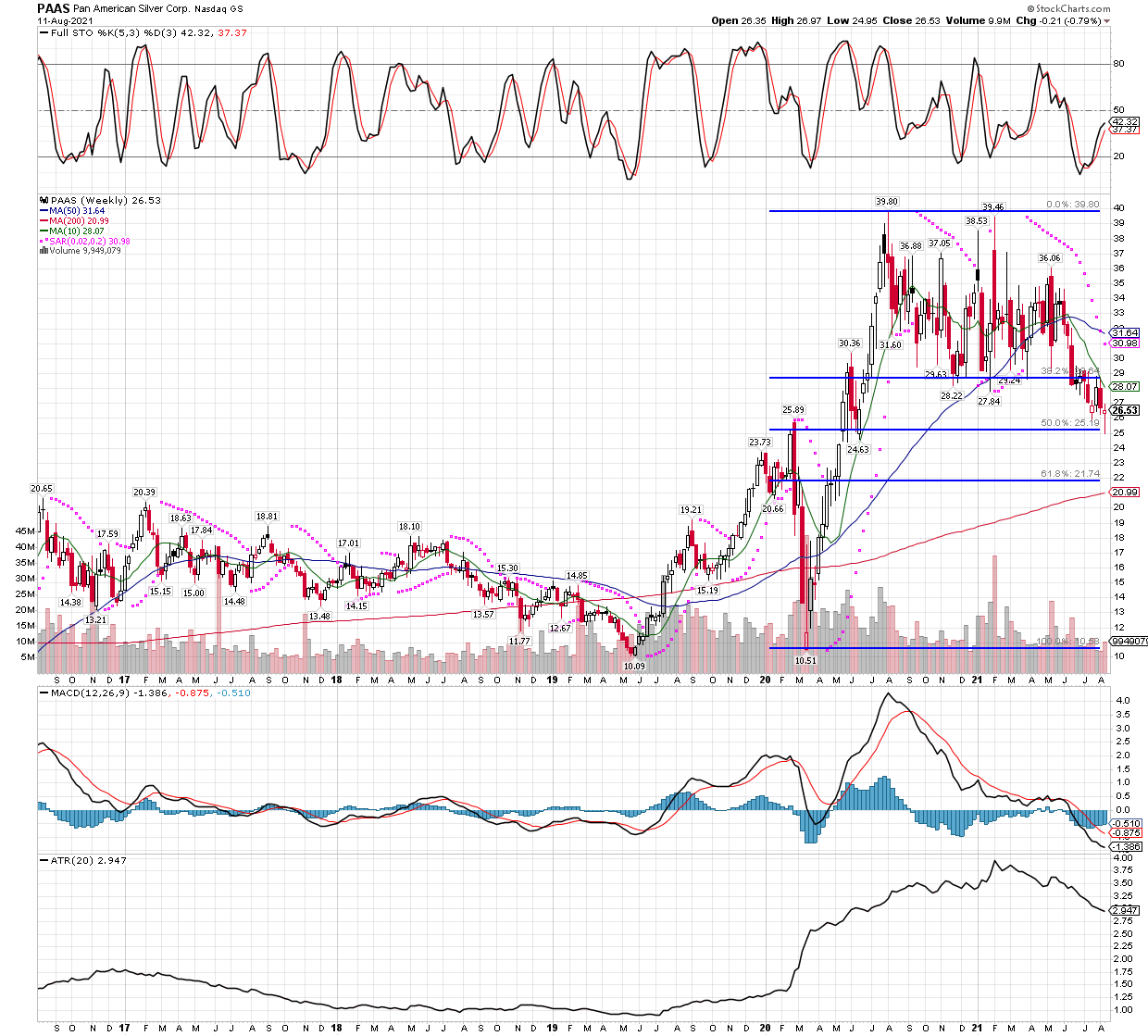Click the Pan American Silver Corp. company name
Screen dimensions: 1148x1036
(131, 8)
